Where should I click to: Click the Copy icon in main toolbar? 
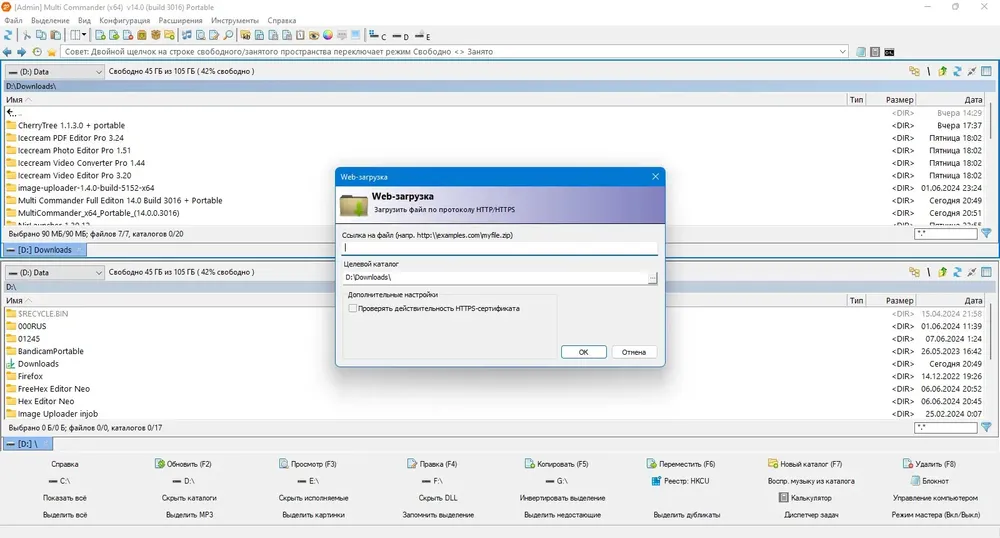pos(41,36)
